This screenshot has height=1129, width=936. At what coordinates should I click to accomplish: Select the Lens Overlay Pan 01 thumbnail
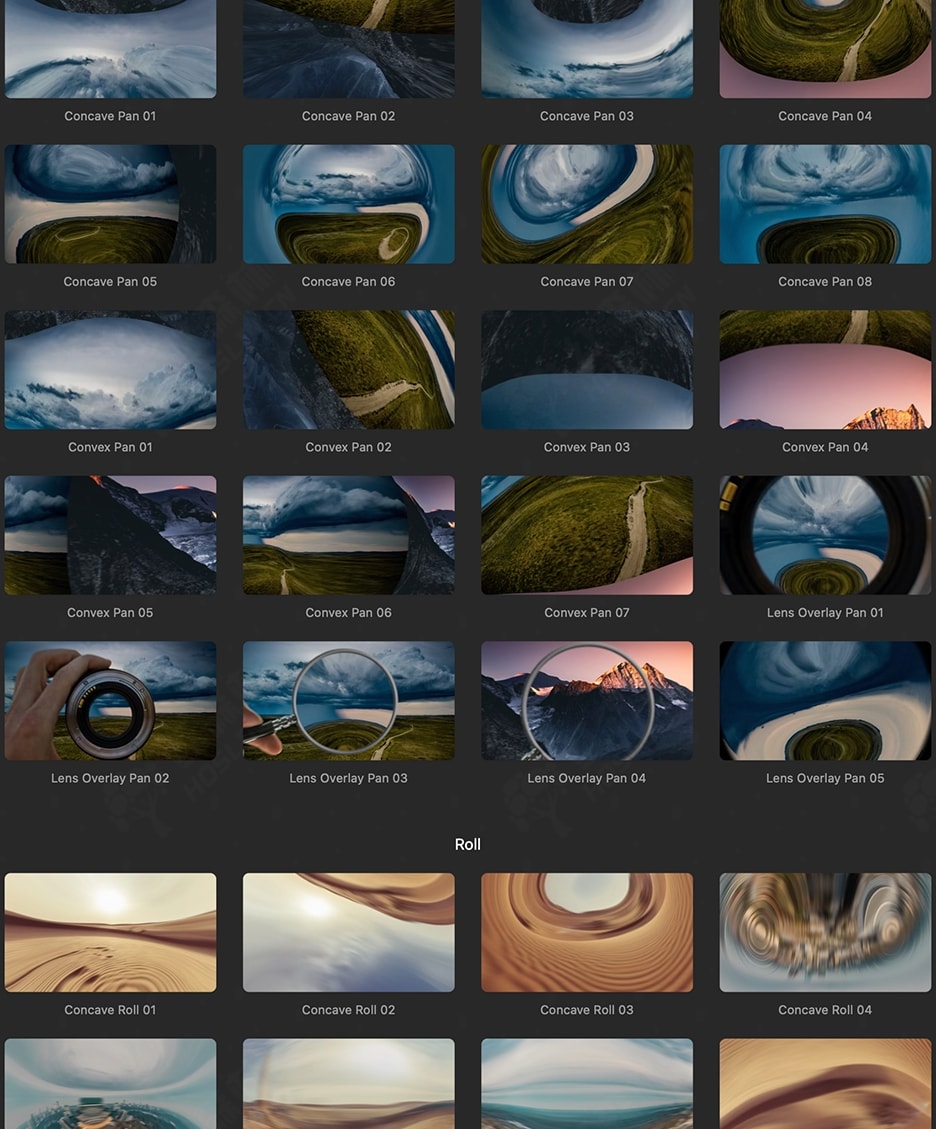pyautogui.click(x=825, y=535)
